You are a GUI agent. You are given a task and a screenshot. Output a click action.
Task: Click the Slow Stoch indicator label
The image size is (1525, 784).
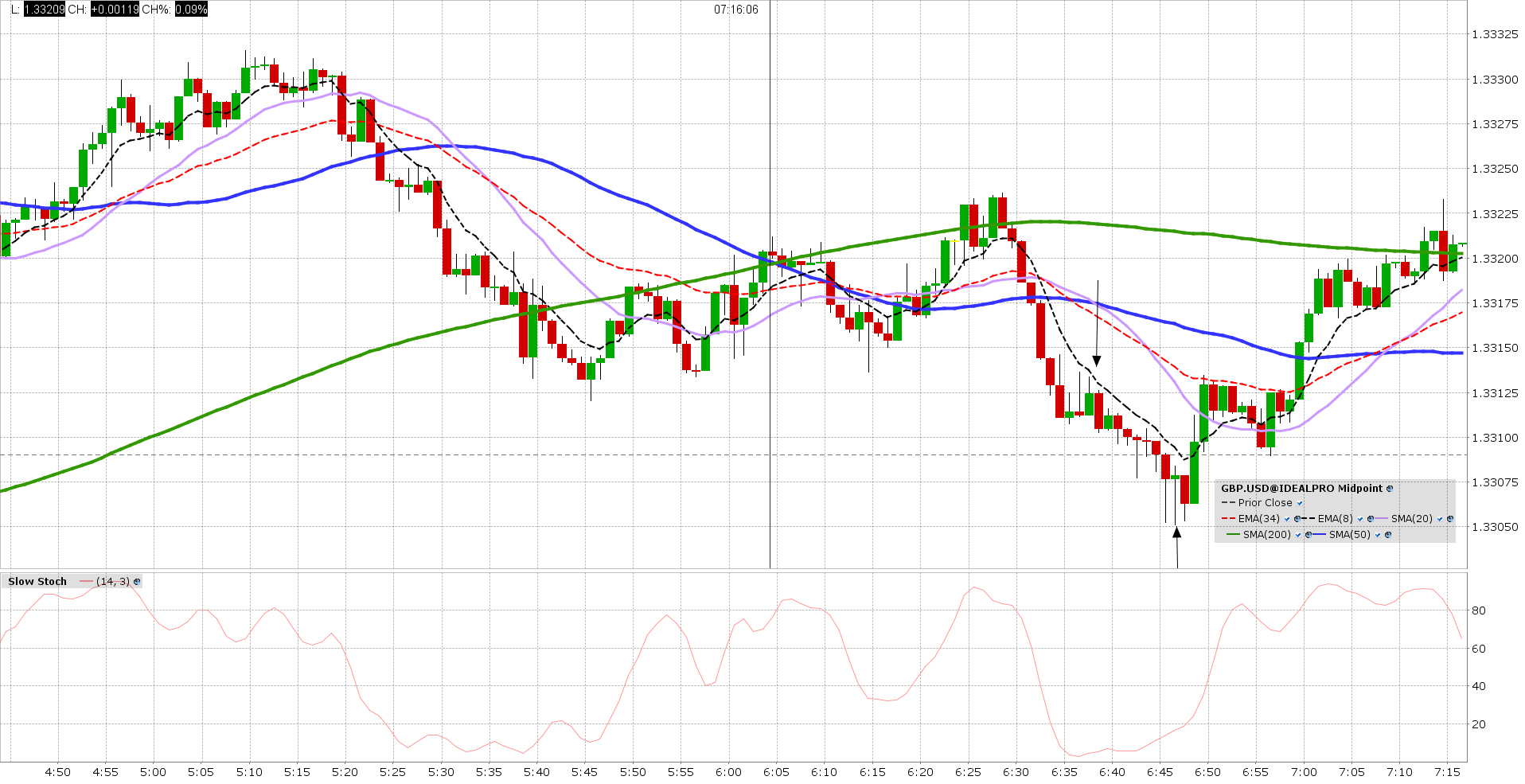pyautogui.click(x=37, y=582)
